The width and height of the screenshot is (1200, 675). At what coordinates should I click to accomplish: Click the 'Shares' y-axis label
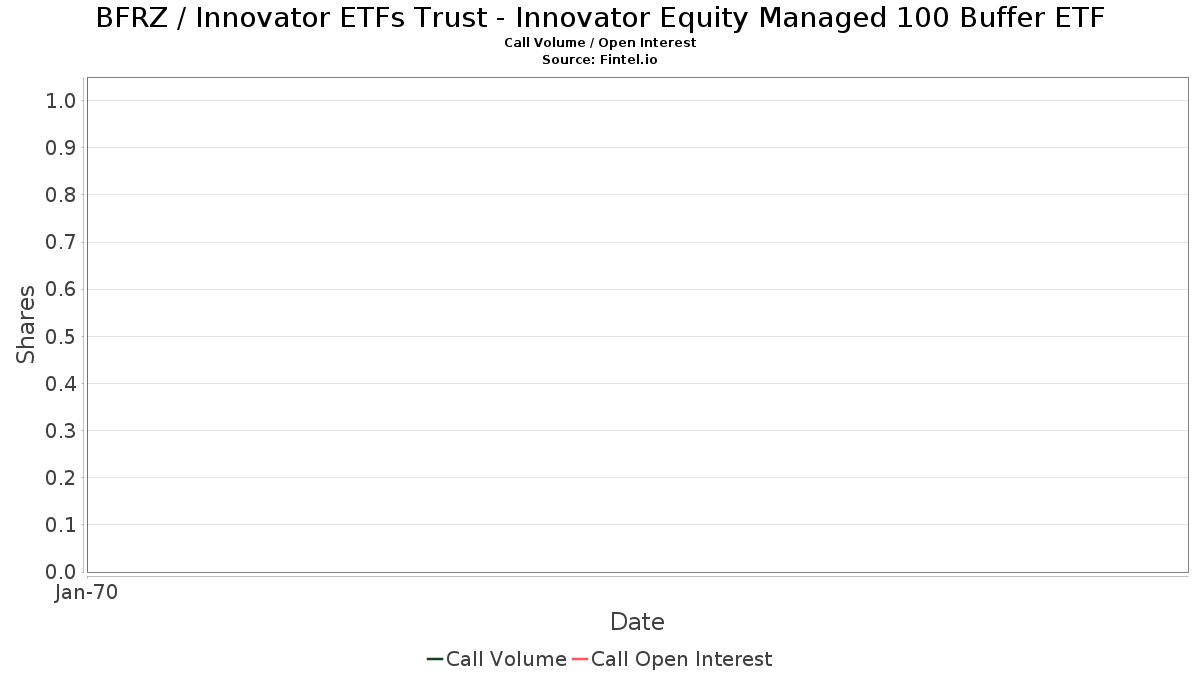[26, 324]
